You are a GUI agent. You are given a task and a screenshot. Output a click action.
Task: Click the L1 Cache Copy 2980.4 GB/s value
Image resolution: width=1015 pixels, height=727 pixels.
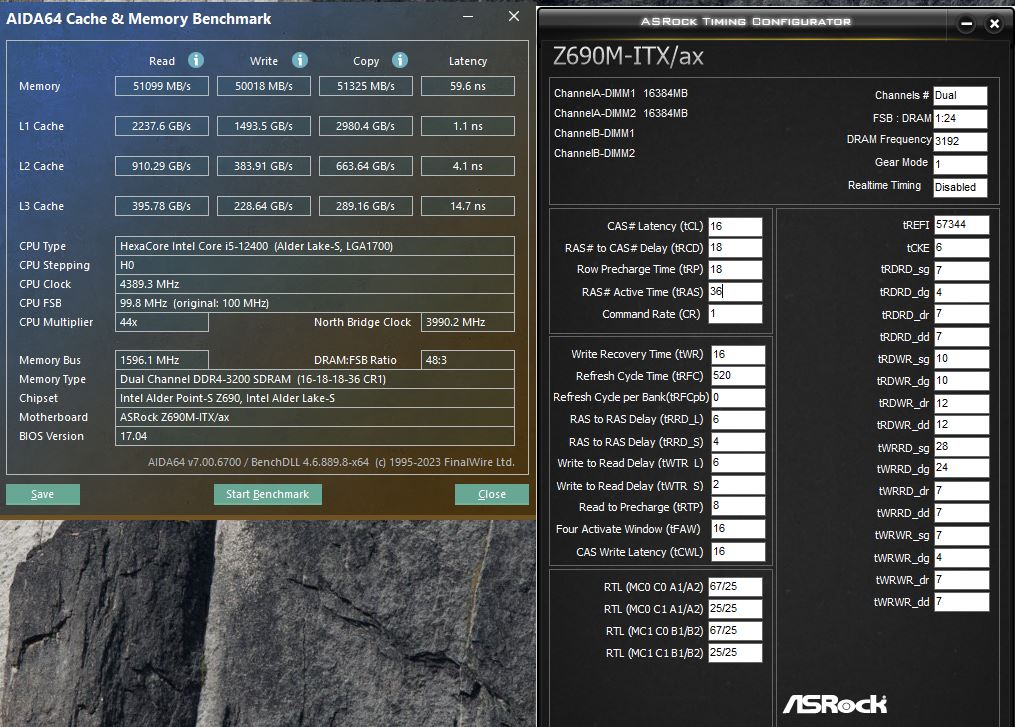point(366,126)
